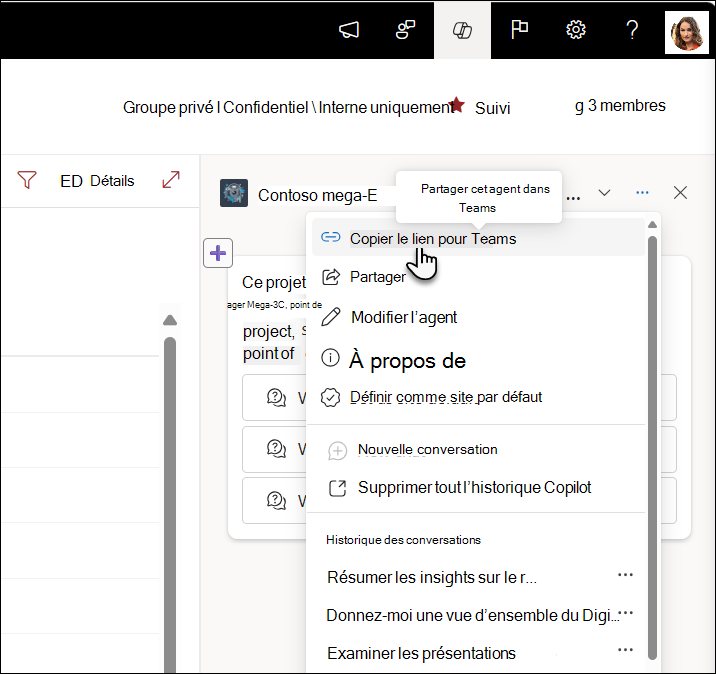Viewport: 716px width, 674px height.
Task: Click the plus circle icon beside Nouvelle conversation
Action: click(337, 451)
